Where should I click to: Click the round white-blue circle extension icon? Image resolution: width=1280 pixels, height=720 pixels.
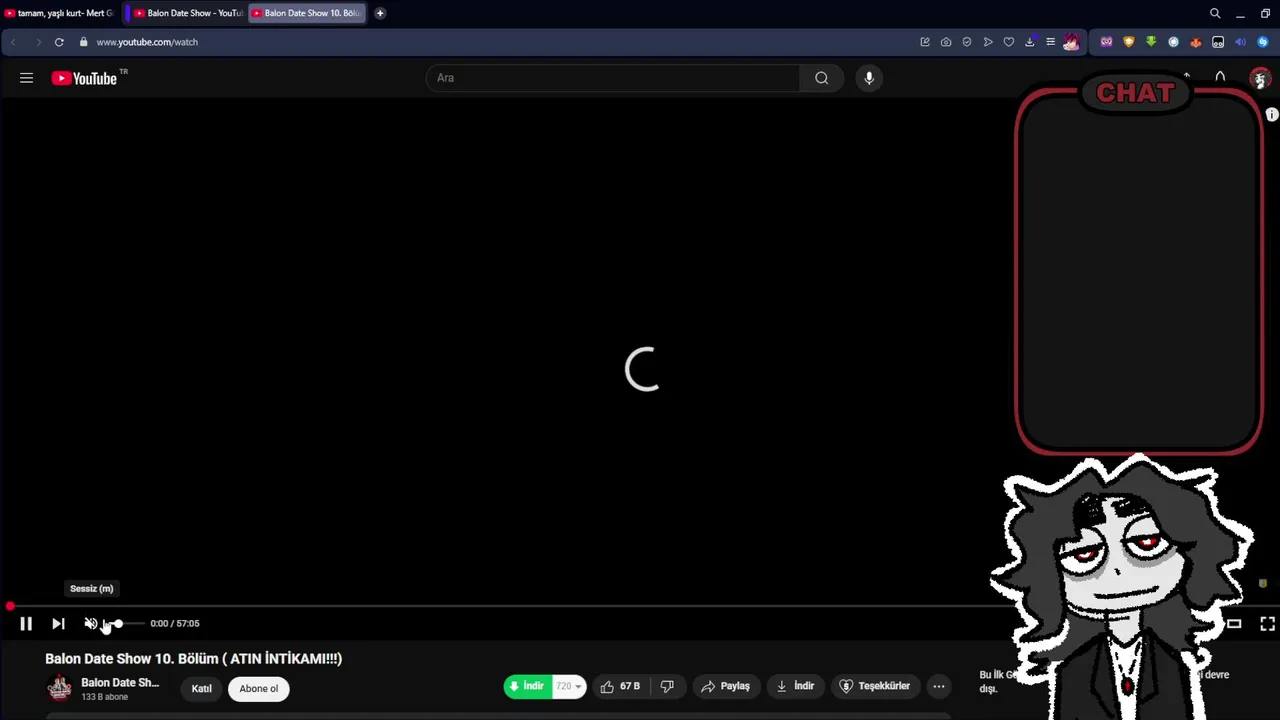(x=1173, y=42)
